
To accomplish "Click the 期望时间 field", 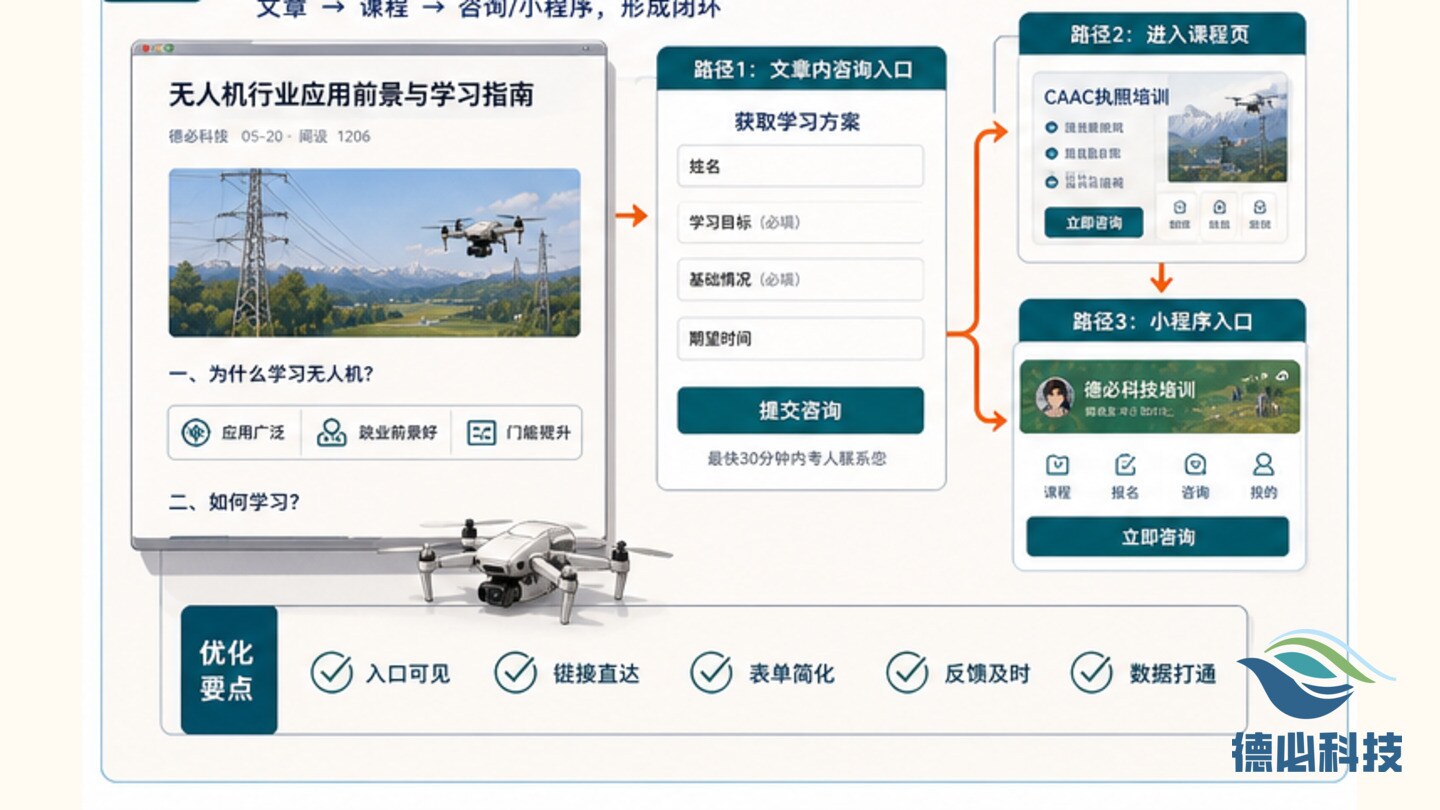I will point(800,339).
